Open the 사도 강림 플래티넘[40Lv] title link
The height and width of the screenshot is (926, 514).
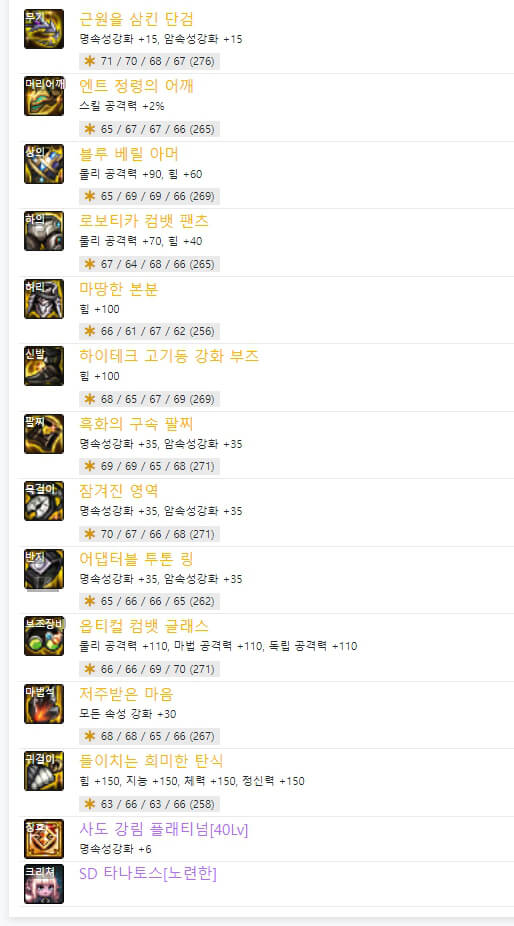pyautogui.click(x=164, y=830)
